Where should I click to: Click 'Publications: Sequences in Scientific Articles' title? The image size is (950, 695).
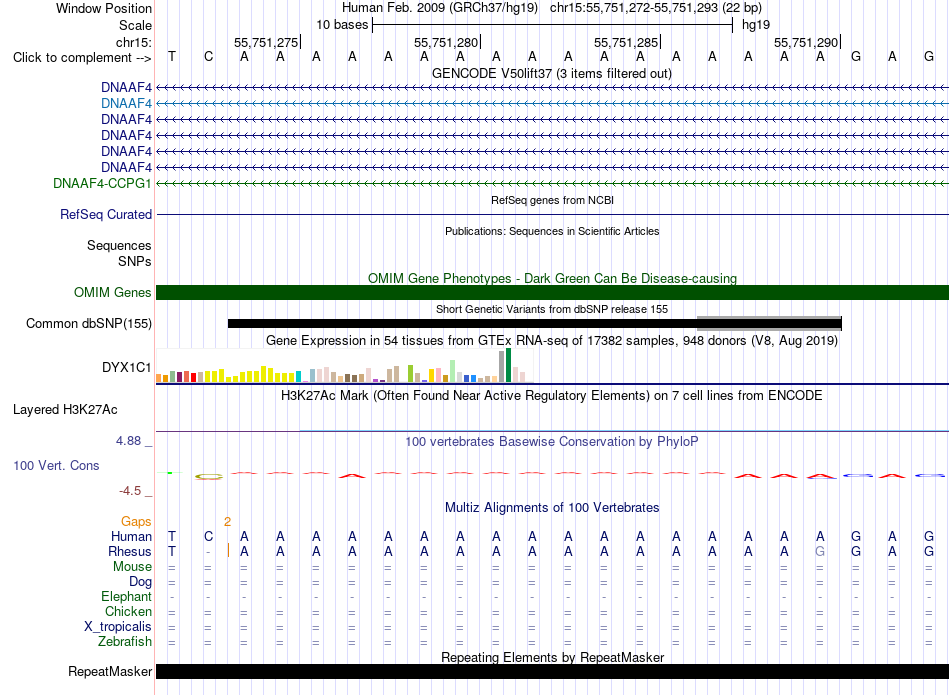(552, 231)
